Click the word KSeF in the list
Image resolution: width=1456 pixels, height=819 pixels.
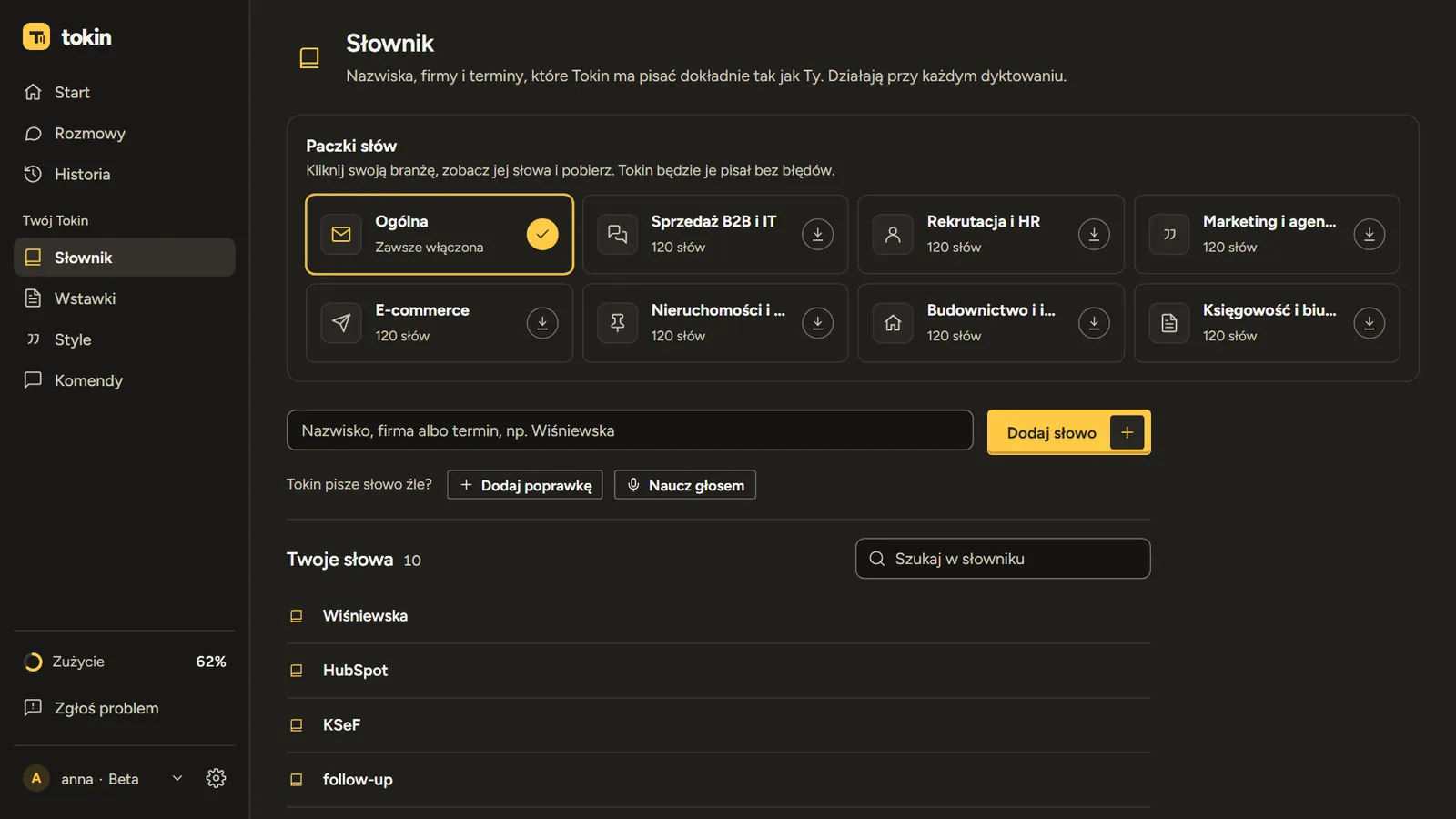[341, 725]
